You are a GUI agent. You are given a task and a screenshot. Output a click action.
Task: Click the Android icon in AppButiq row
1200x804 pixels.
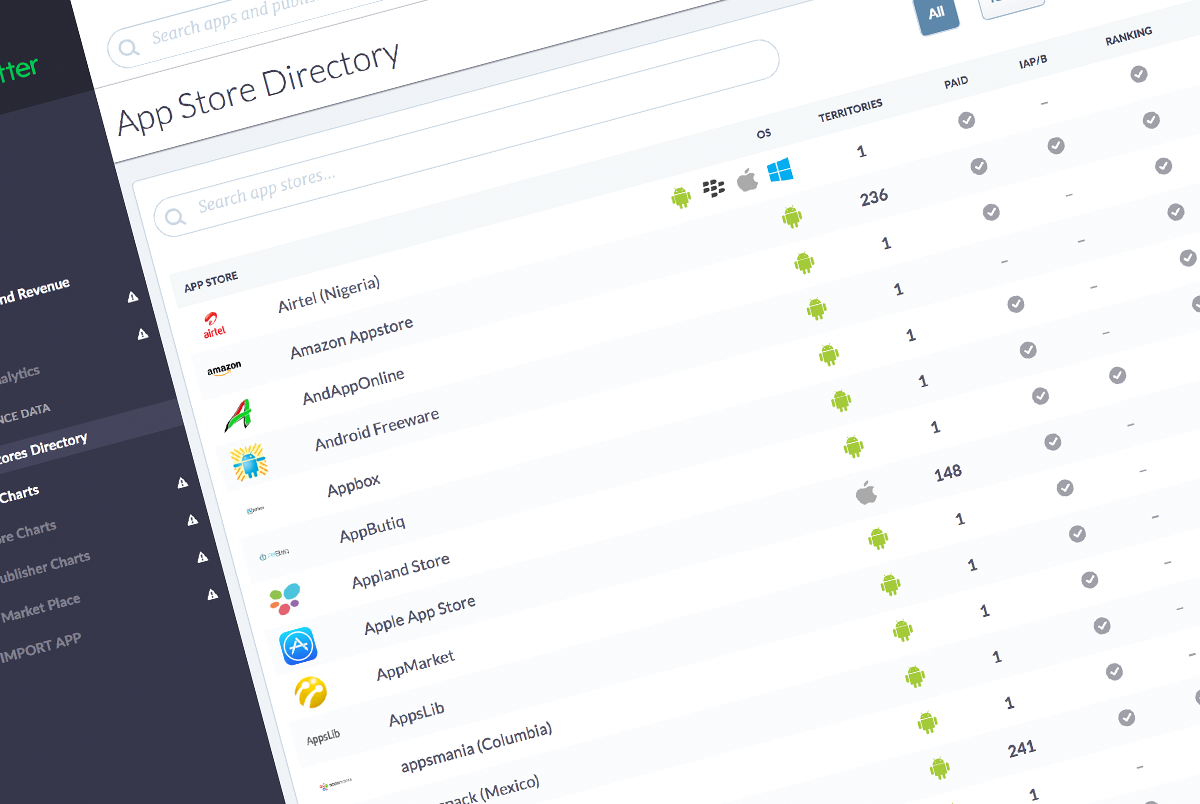(x=841, y=400)
